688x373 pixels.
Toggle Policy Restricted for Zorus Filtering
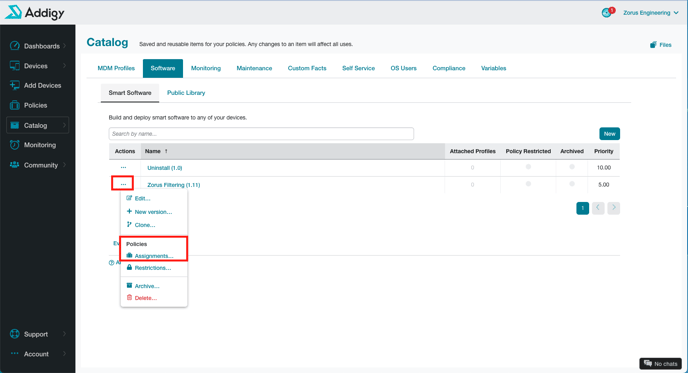coord(528,184)
